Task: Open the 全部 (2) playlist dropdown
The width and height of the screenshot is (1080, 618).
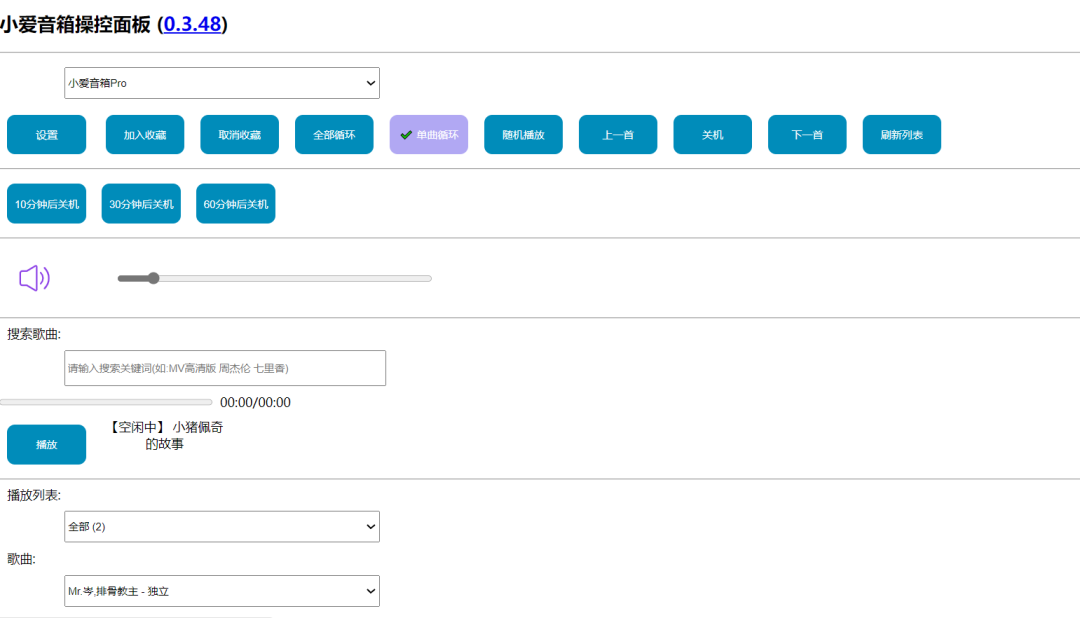Action: 222,526
